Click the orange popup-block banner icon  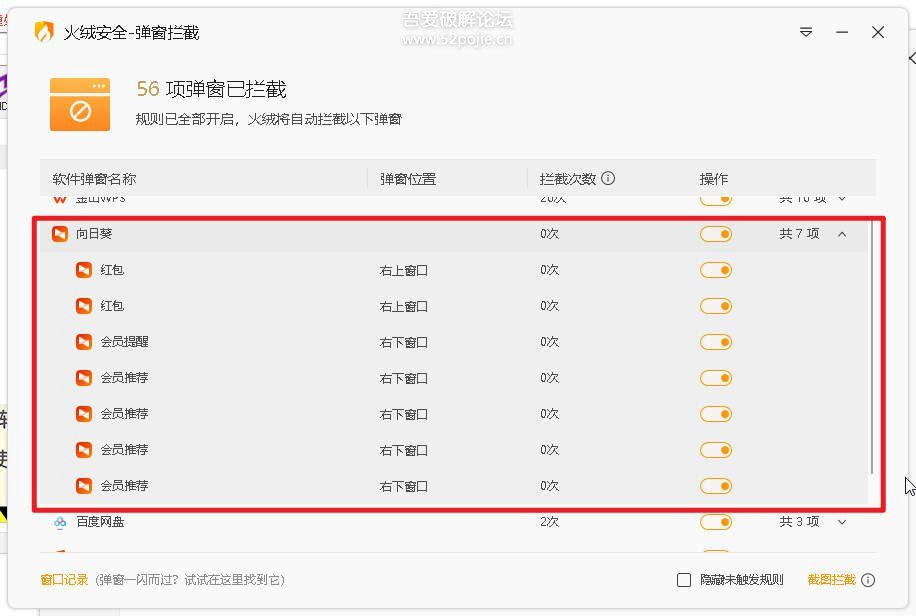[x=80, y=104]
